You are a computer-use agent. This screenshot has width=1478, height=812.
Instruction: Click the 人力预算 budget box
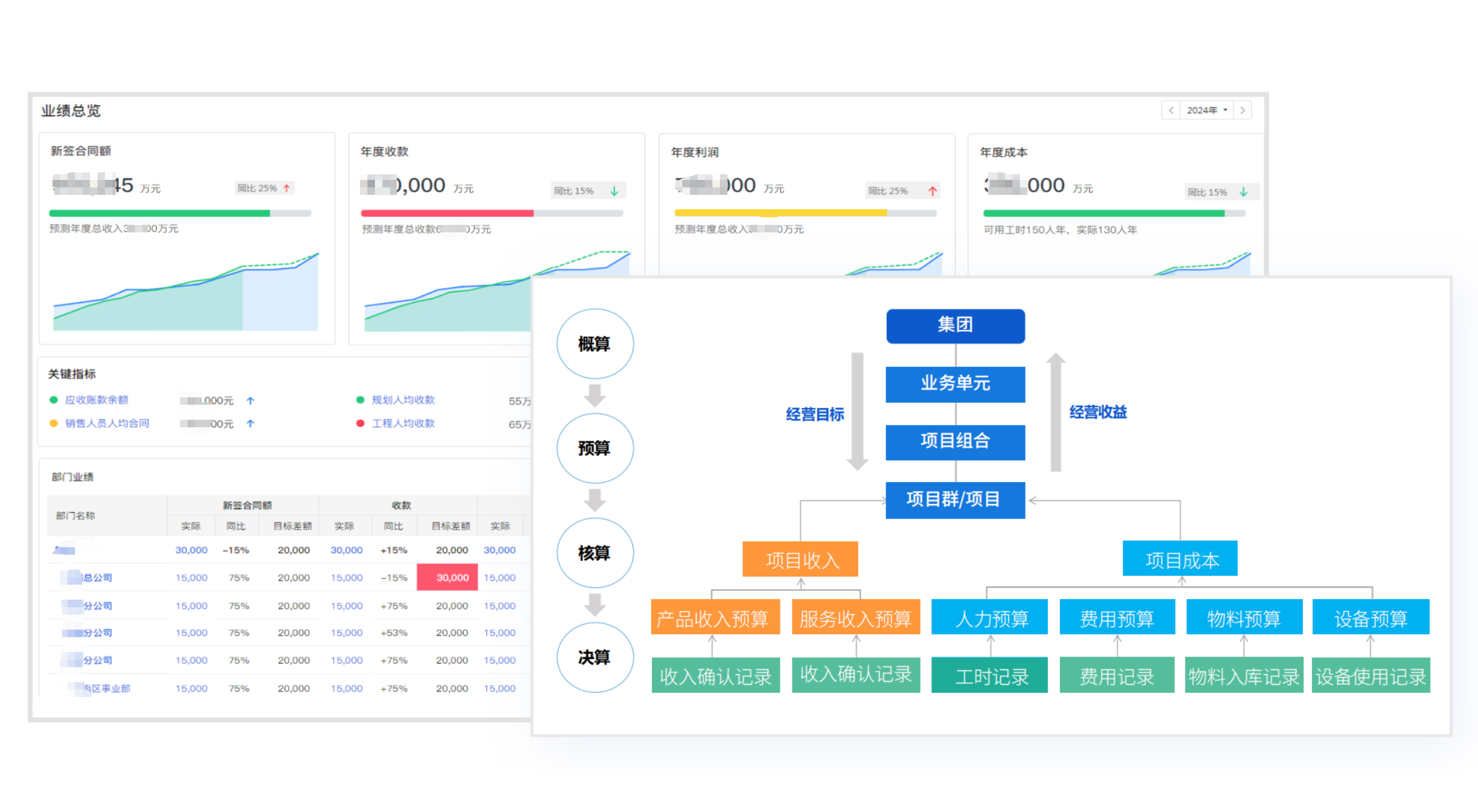click(989, 618)
